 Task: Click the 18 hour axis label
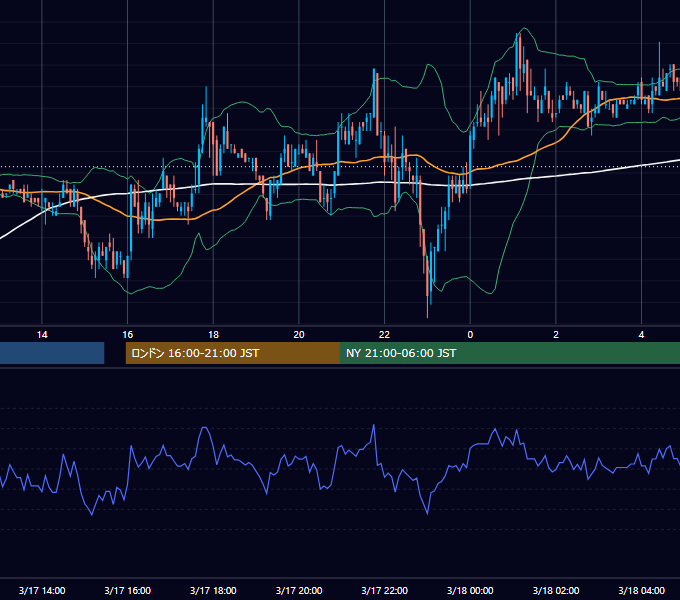tap(213, 335)
